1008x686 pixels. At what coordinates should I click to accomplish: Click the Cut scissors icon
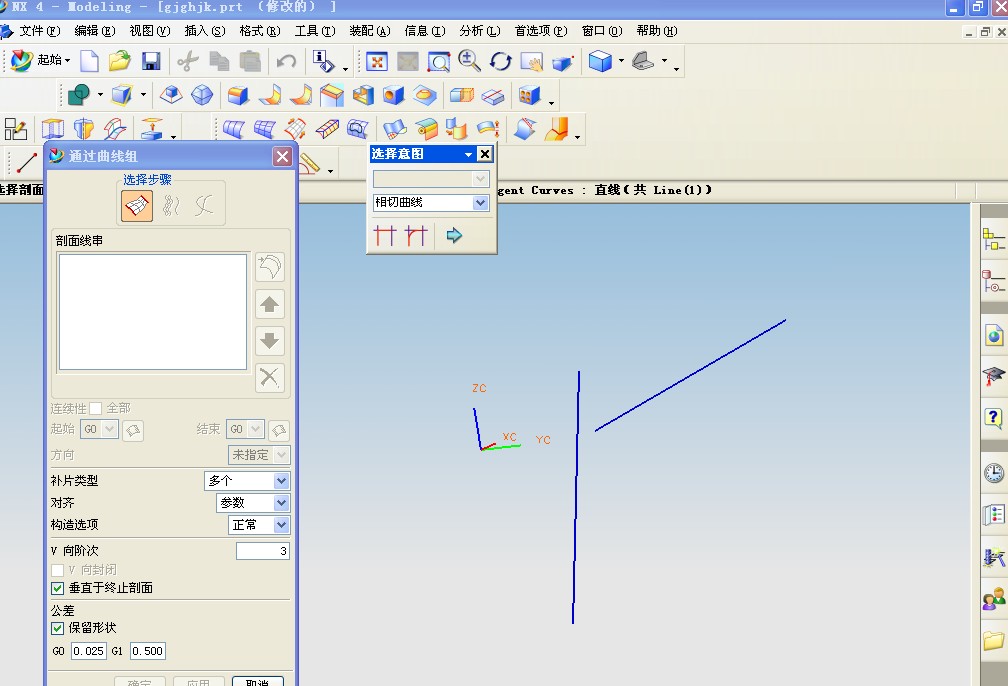[188, 61]
